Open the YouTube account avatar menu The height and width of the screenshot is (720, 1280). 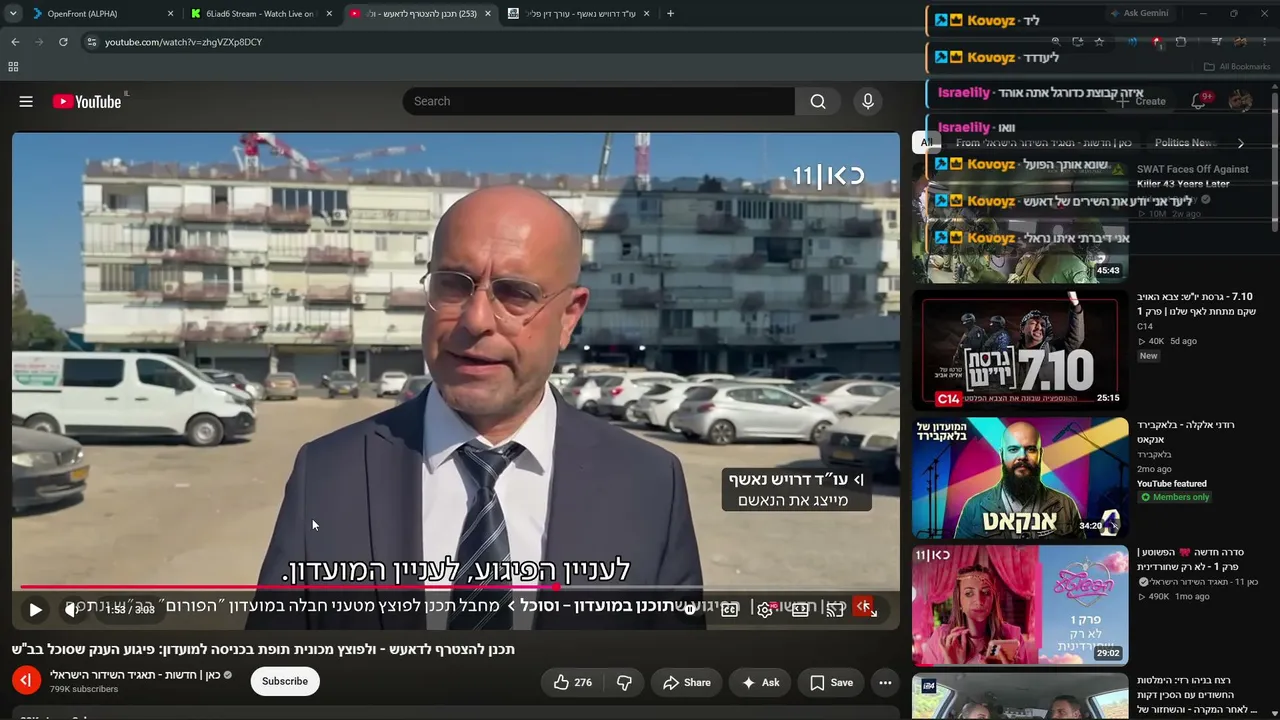coord(1240,101)
